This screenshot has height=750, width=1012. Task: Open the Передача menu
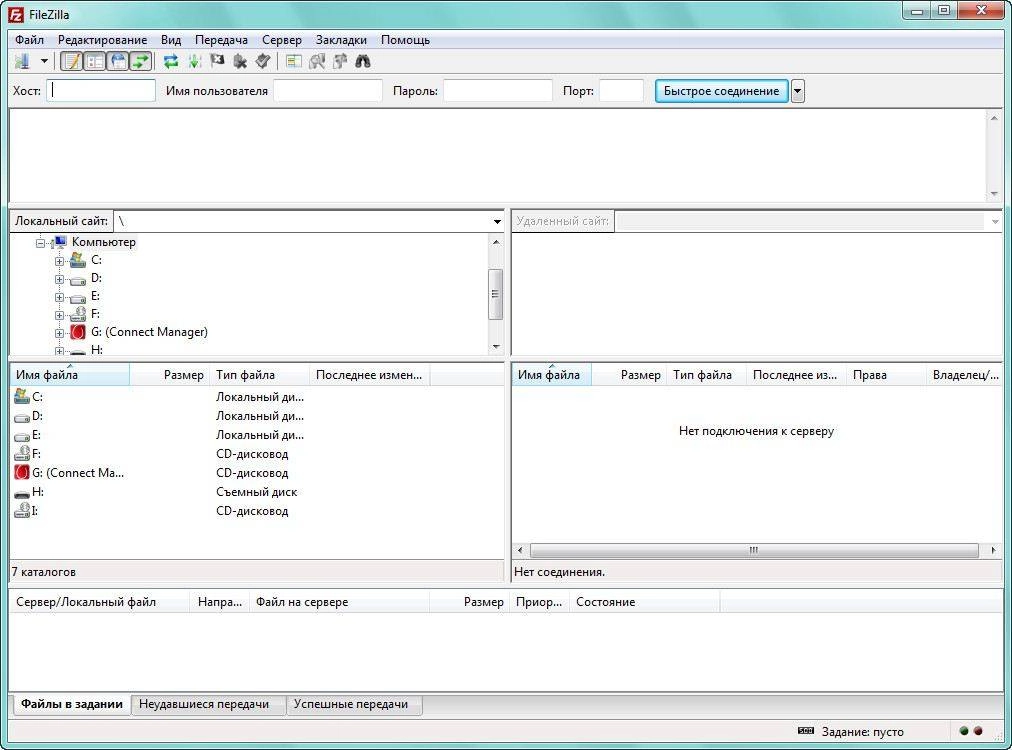coord(221,40)
